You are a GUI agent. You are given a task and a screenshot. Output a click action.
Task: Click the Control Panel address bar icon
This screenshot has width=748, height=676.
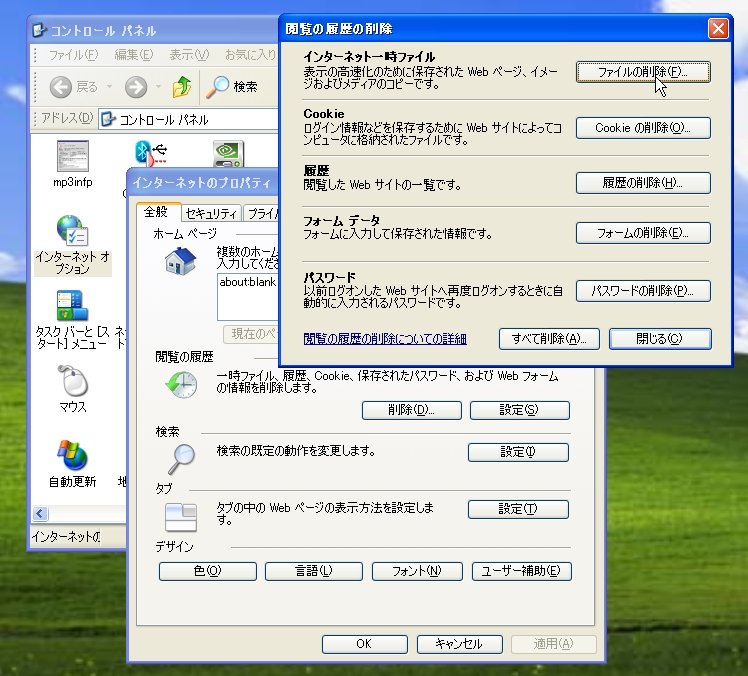tap(109, 119)
